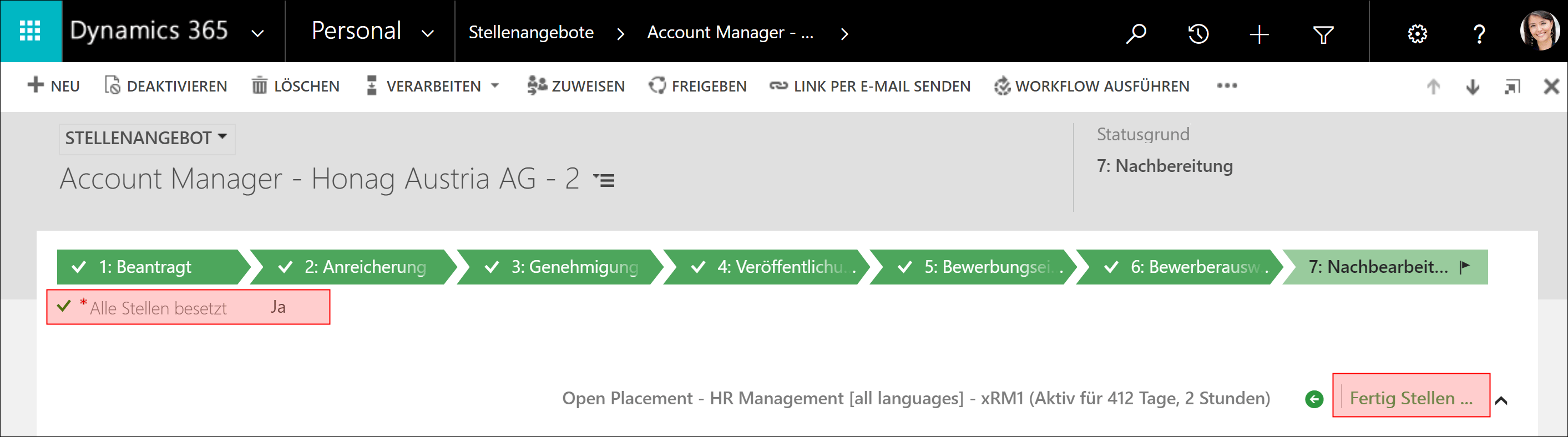Viewport: 1568px width, 437px height.
Task: Open the settings gear icon
Action: coord(1417,33)
